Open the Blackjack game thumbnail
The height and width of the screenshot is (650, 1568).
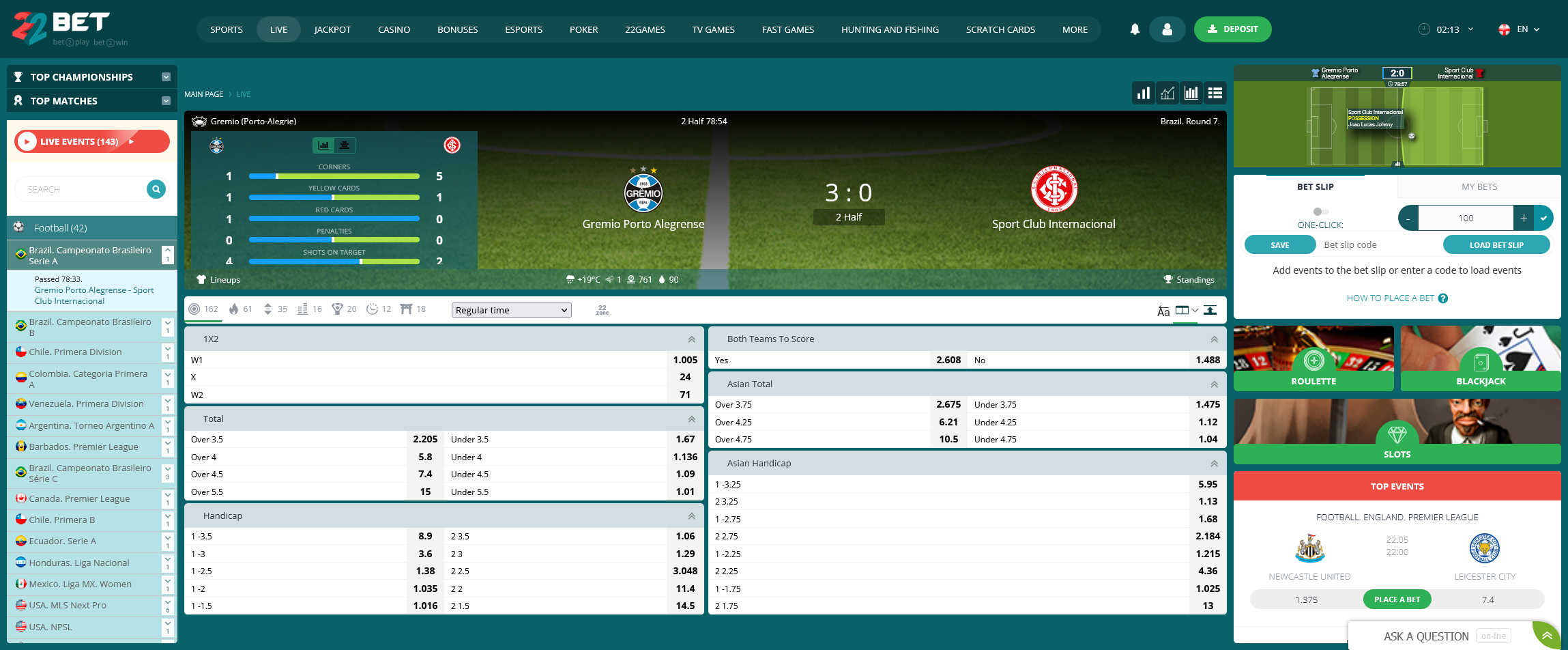1481,358
